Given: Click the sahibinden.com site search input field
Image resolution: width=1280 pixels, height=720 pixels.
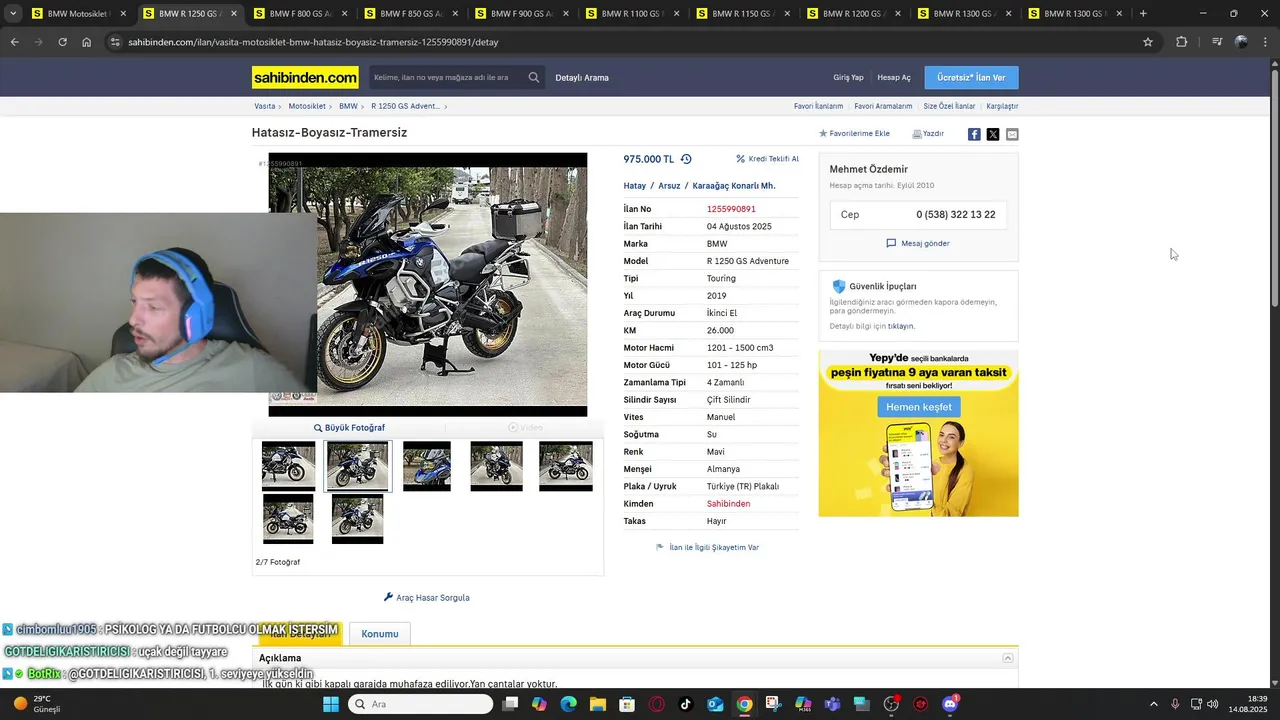Looking at the screenshot, I should (447, 77).
